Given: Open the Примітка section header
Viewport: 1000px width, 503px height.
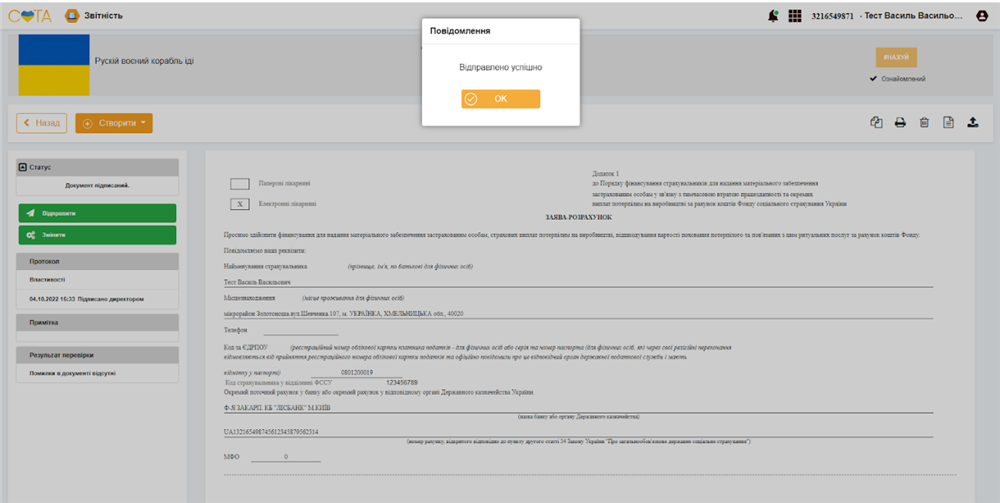Looking at the screenshot, I should point(97,323).
